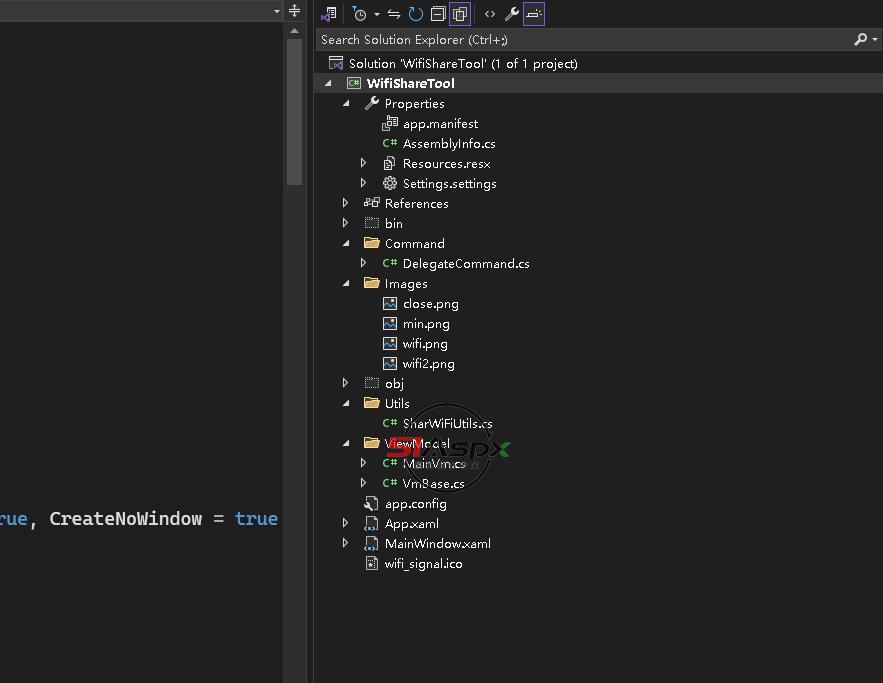
Task: Refresh the Solution Explorer
Action: click(416, 14)
